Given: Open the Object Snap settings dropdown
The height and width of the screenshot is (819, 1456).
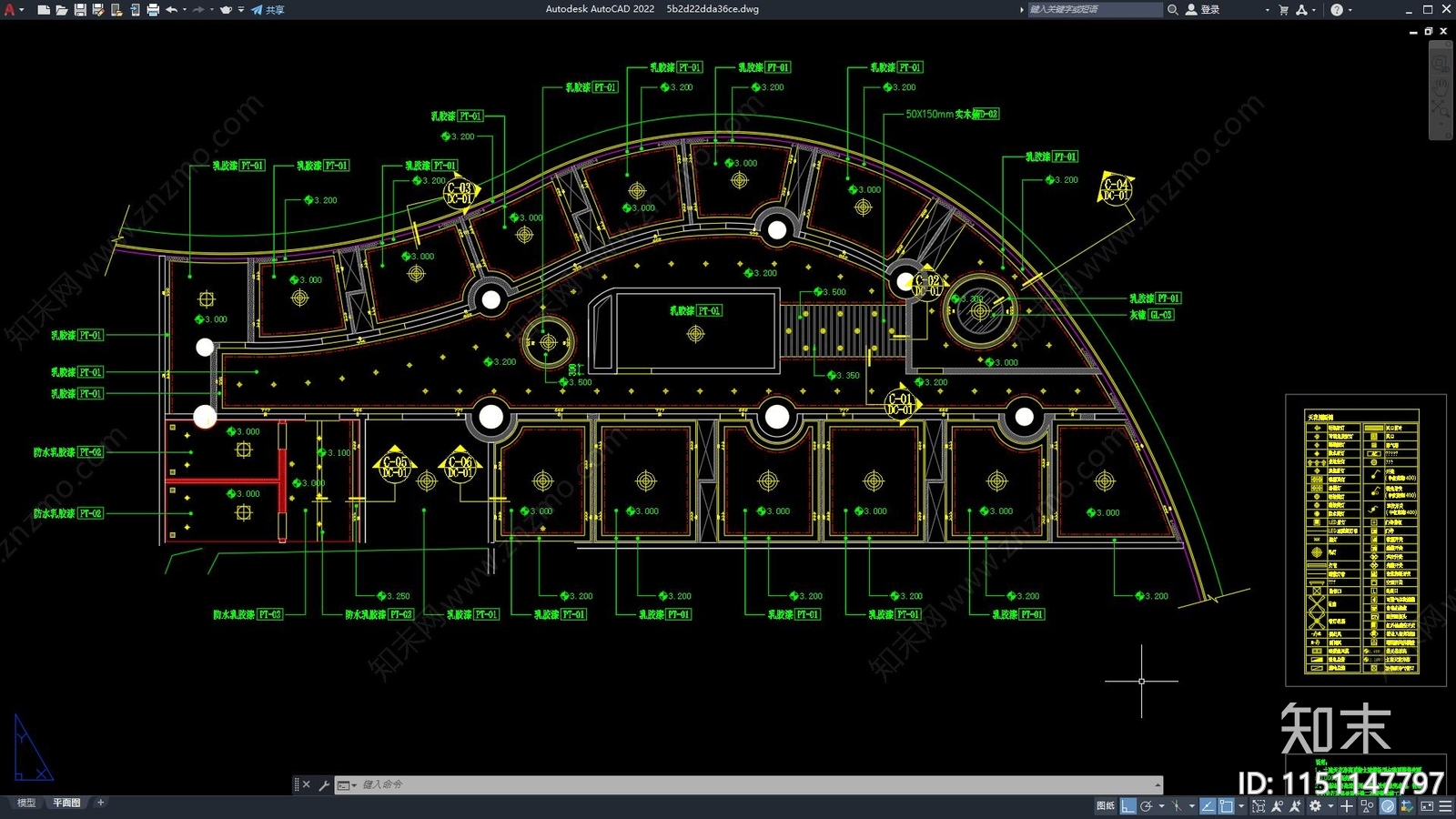Looking at the screenshot, I should coord(1240,806).
